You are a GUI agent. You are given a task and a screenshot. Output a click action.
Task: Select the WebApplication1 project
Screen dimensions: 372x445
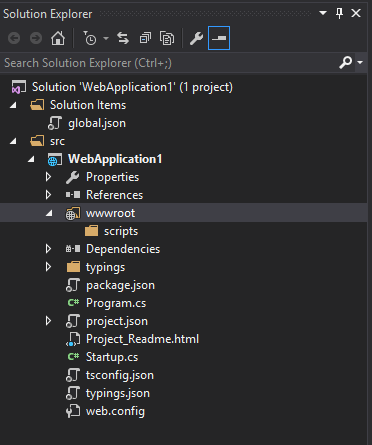[x=115, y=159]
